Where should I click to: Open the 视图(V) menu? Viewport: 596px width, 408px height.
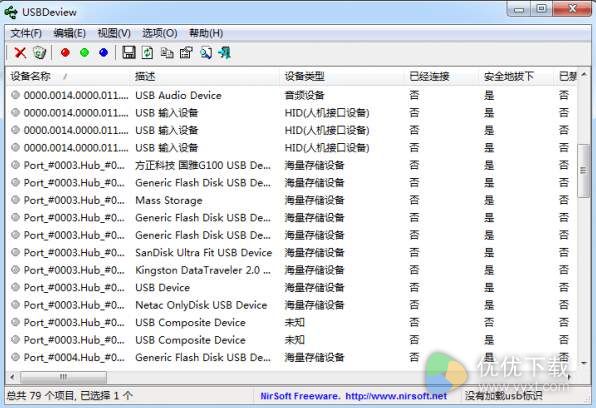[114, 33]
